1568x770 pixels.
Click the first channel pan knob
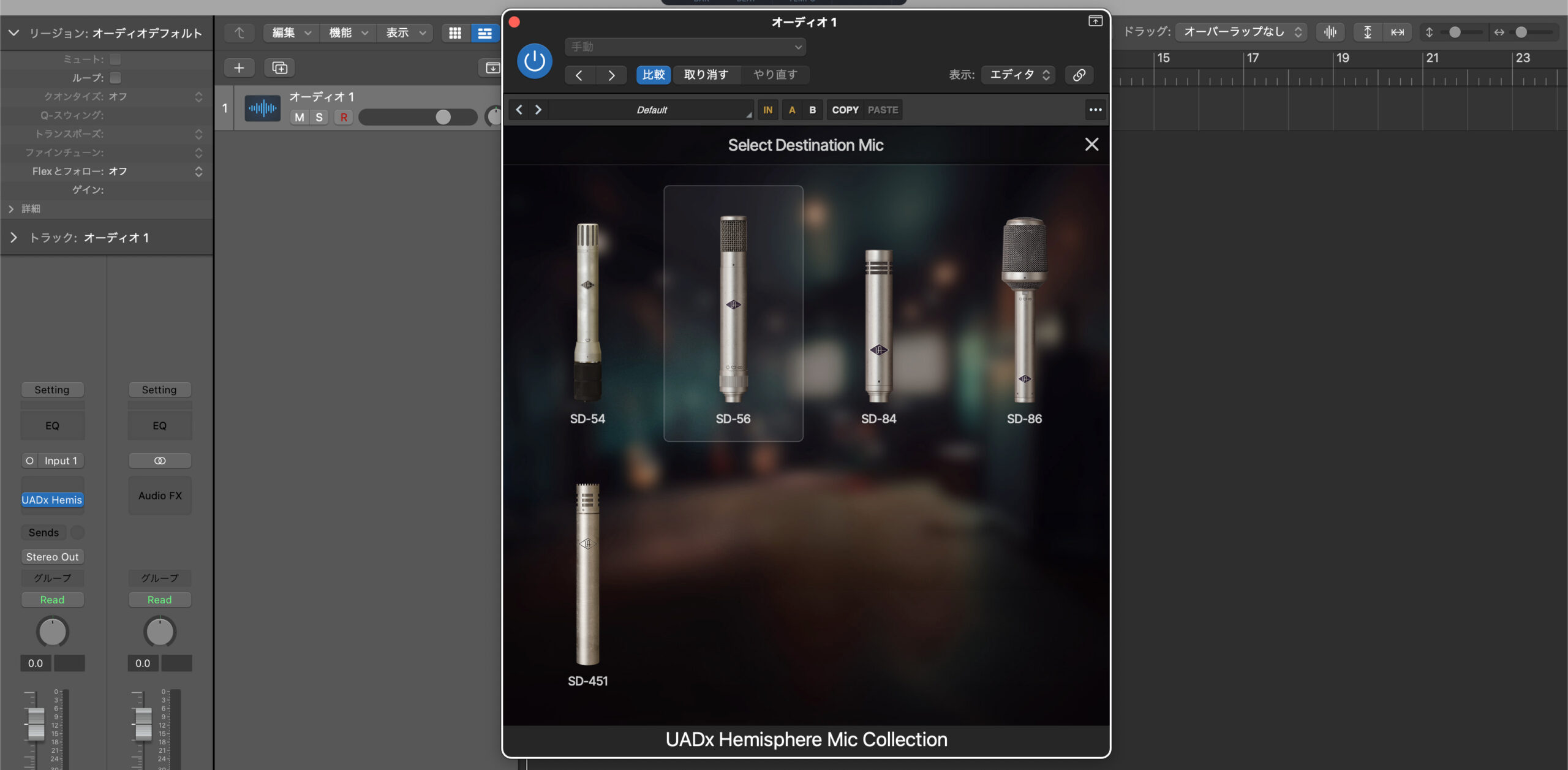click(52, 632)
